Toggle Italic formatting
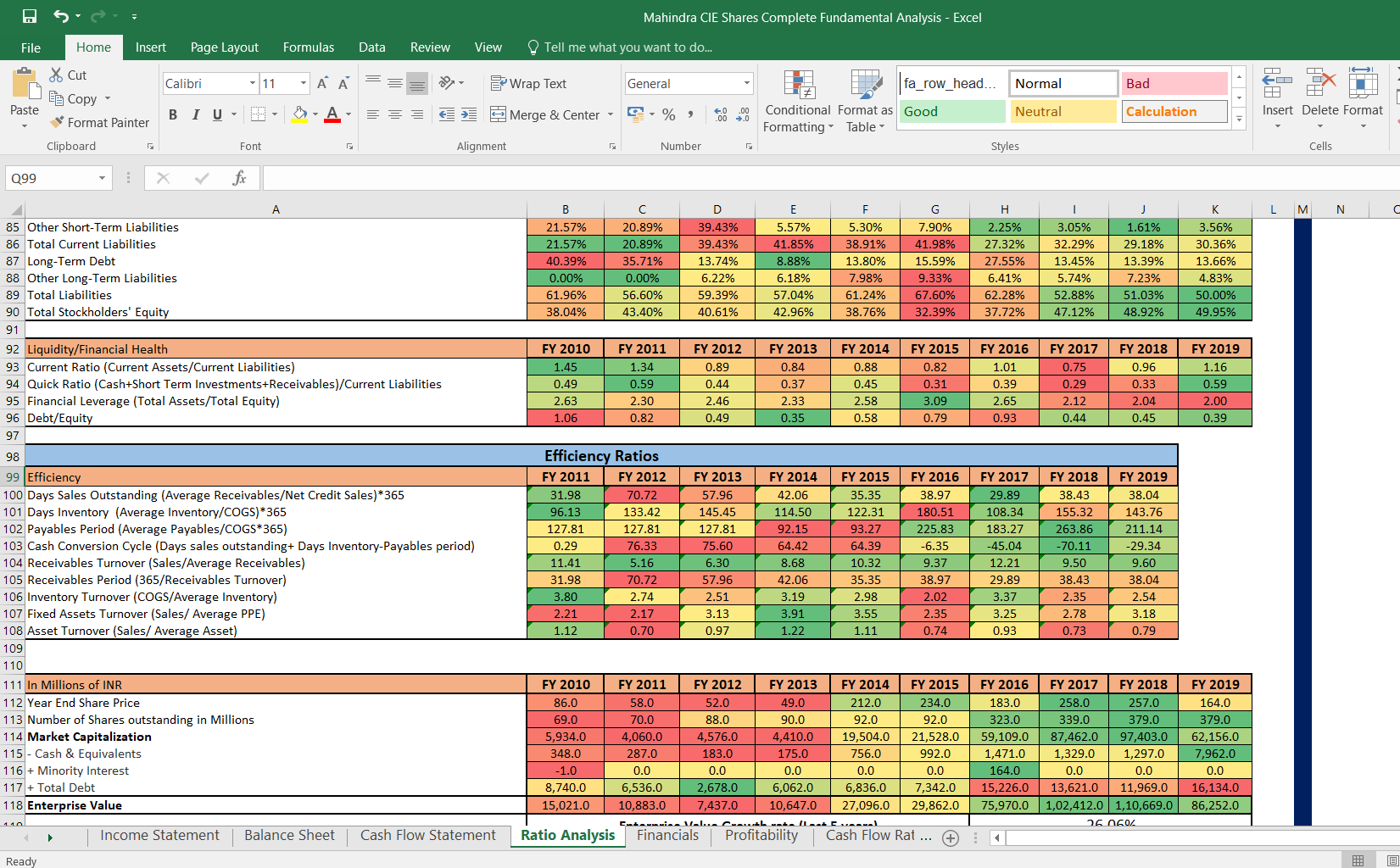 [x=195, y=114]
